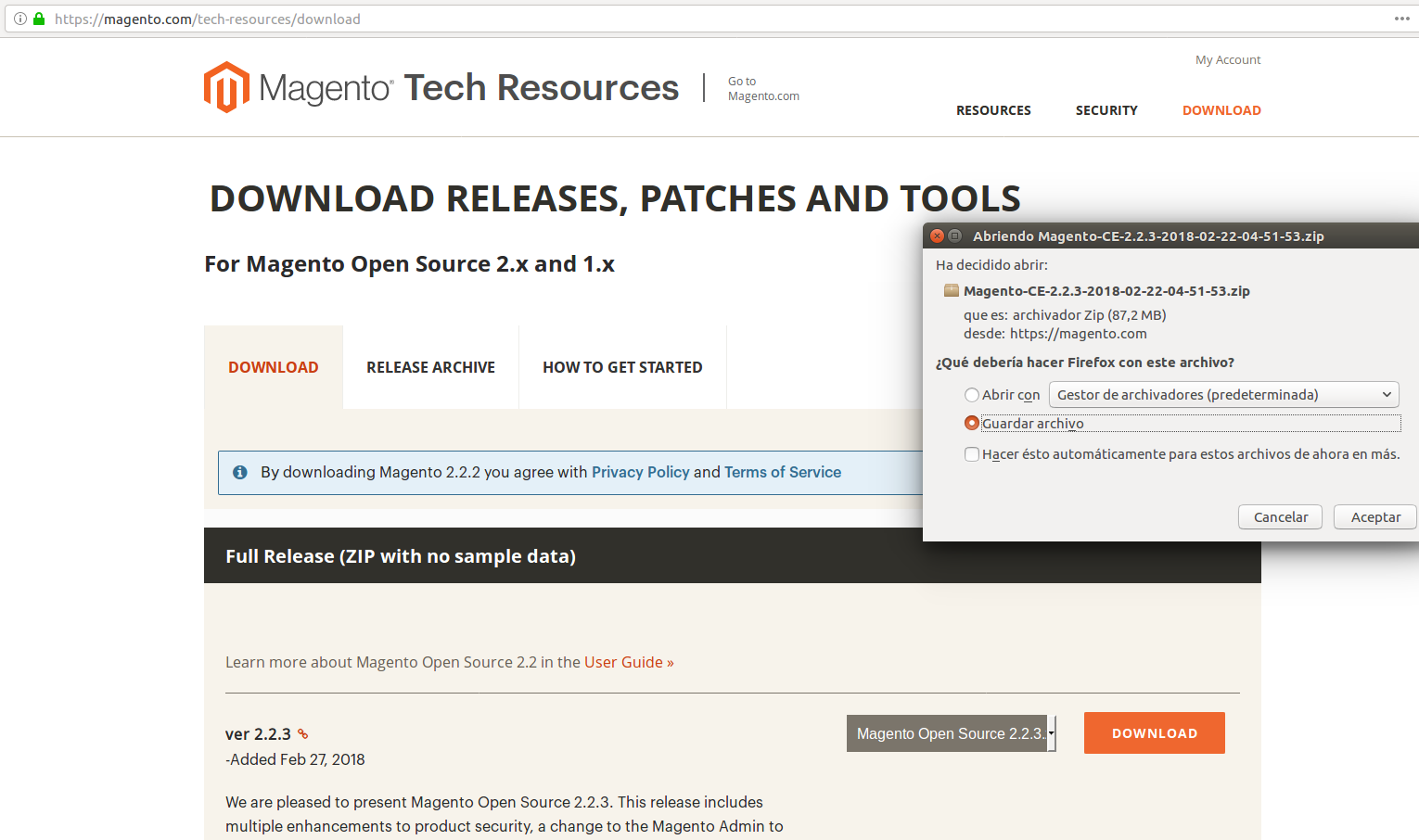
Task: Click the blue info icon in agreement banner
Action: point(240,472)
